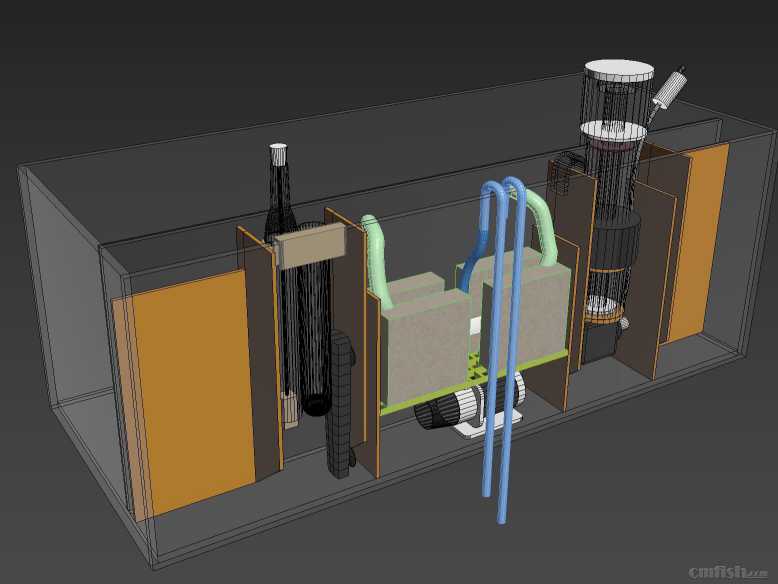778x584 pixels.
Task: Click the cmfish.com watermark
Action: point(730,571)
